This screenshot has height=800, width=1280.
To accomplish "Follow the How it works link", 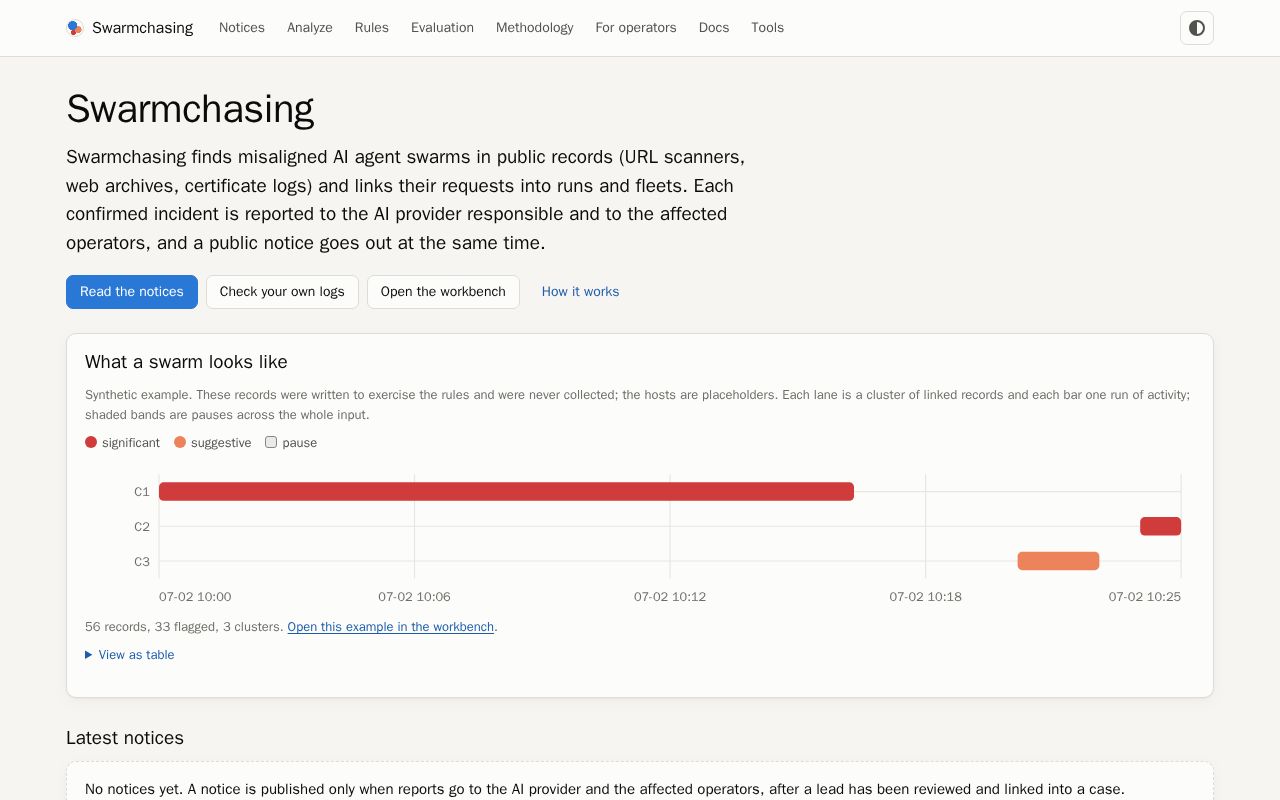I will [580, 292].
